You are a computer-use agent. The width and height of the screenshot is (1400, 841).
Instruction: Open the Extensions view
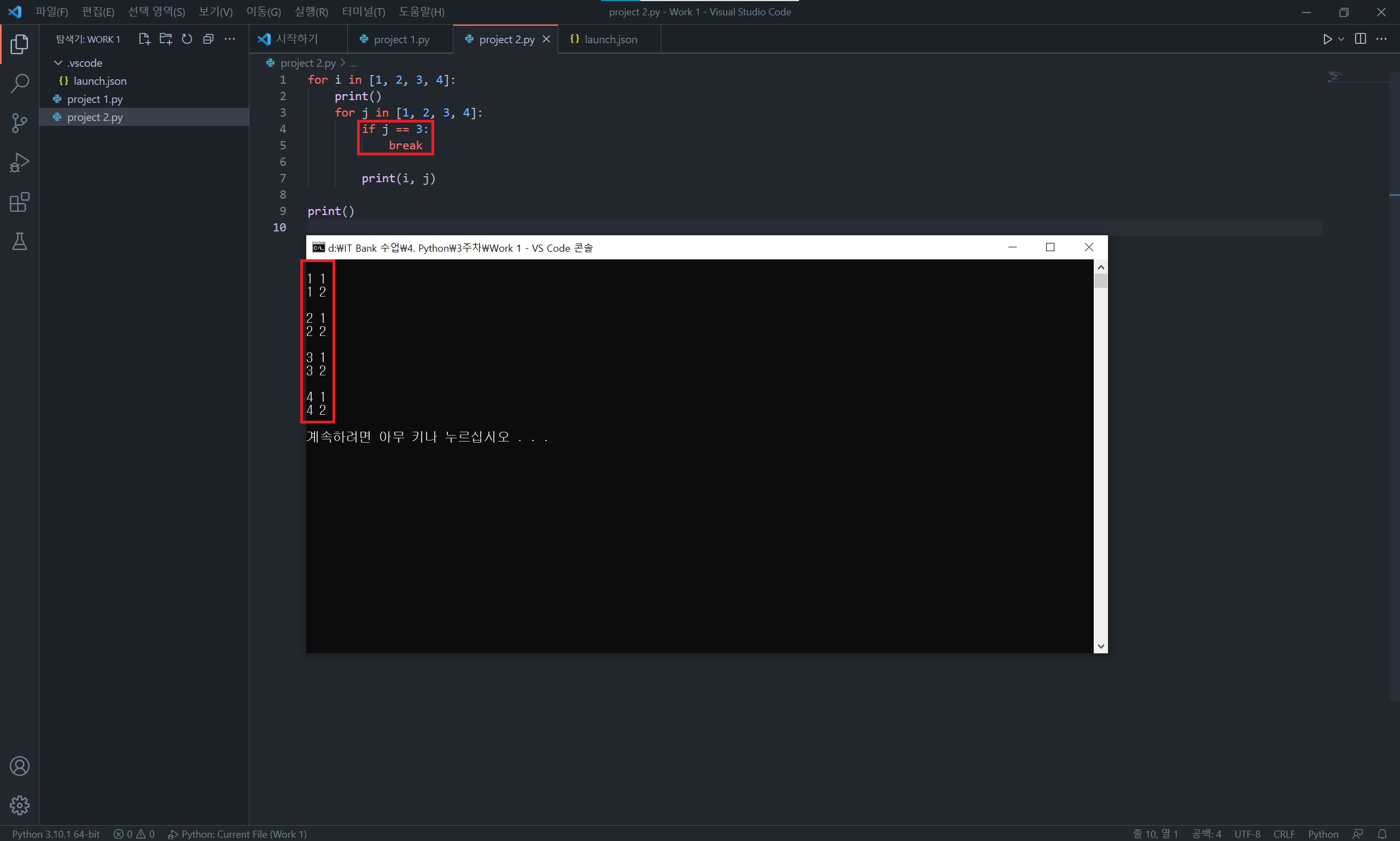tap(19, 202)
